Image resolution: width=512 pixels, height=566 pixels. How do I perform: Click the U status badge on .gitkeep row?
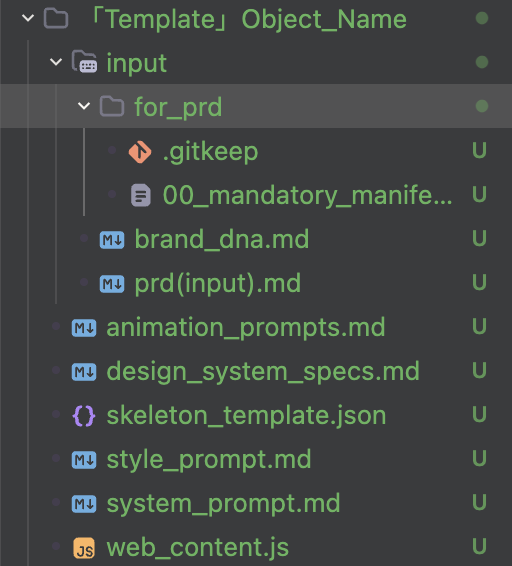(x=479, y=150)
